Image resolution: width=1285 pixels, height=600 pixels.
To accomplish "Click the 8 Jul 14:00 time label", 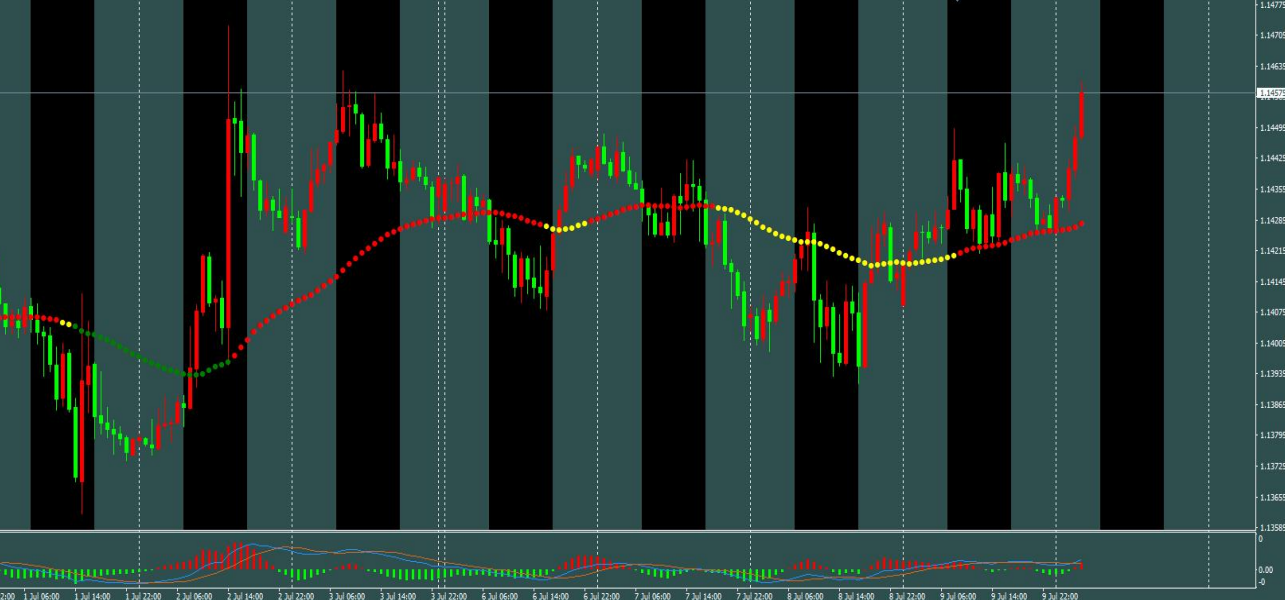I will (857, 595).
